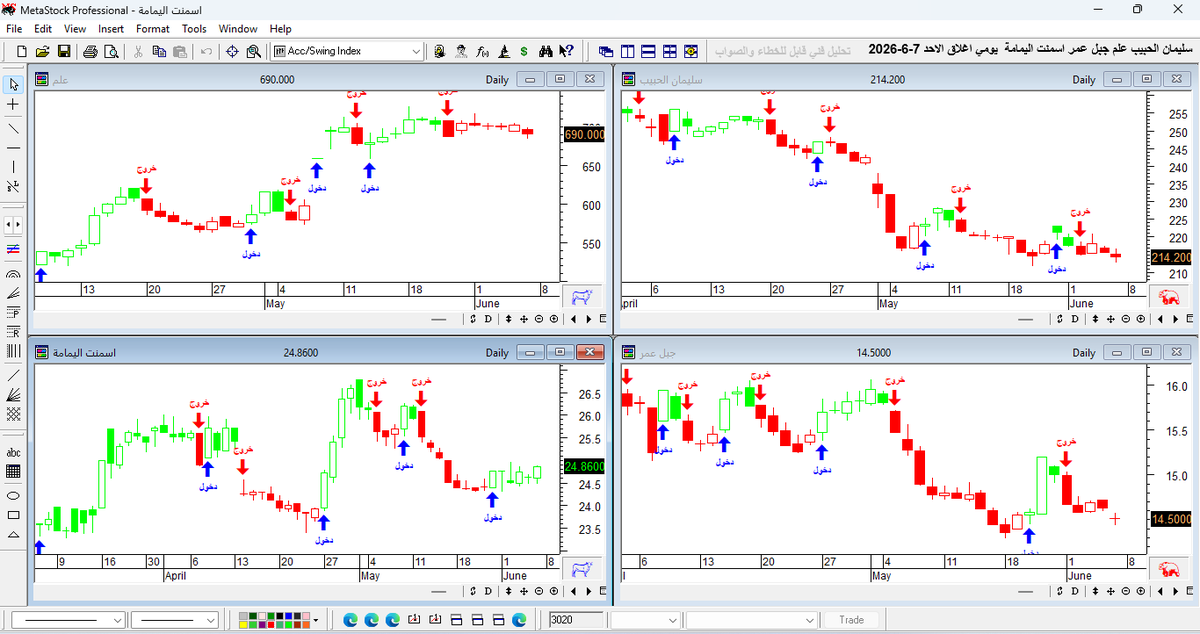Click bear expert icon in جبل عمر chart
Screen dimensions: 1200x634
tap(1168, 570)
